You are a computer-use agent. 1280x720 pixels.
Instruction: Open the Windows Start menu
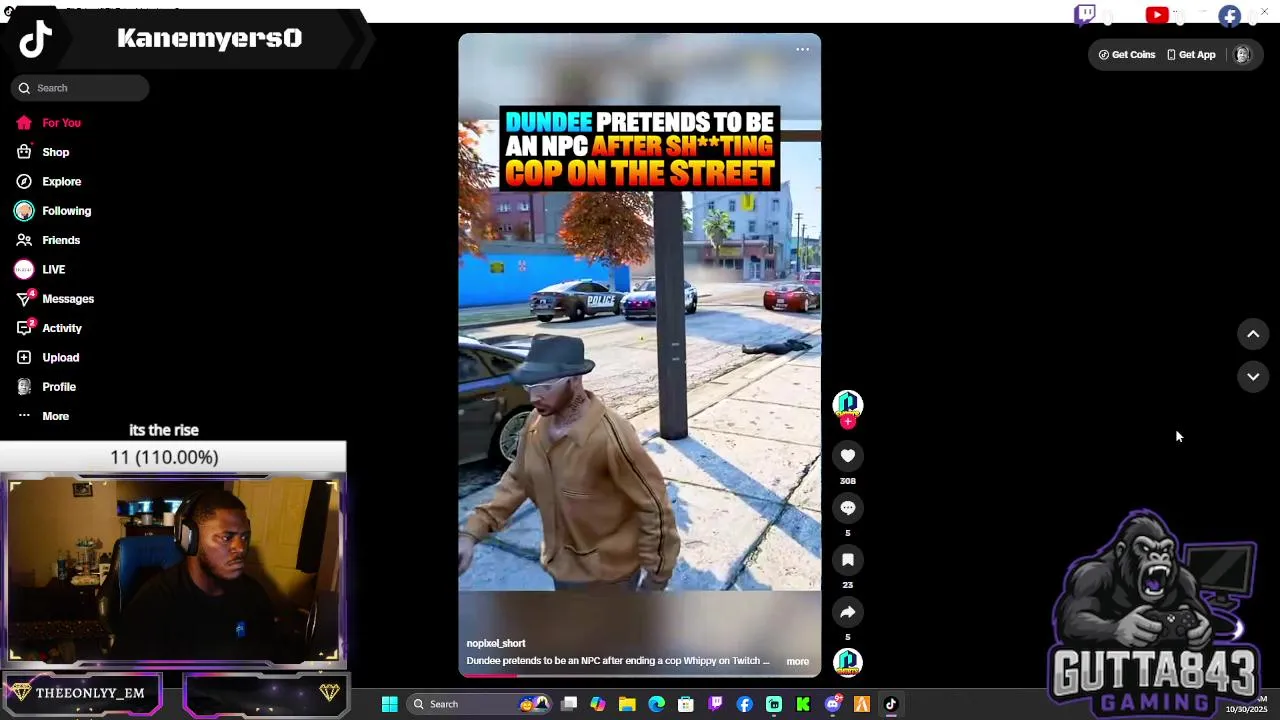[x=389, y=704]
